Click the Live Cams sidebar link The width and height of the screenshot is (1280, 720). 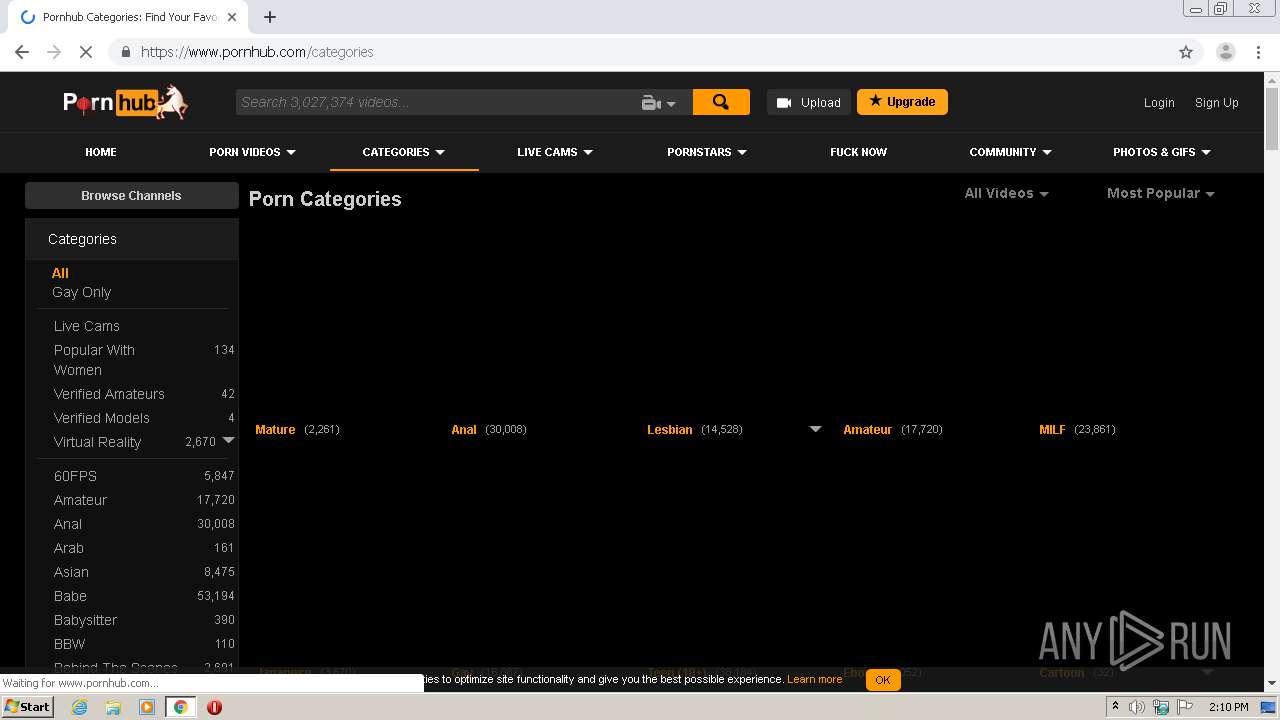[x=87, y=326]
